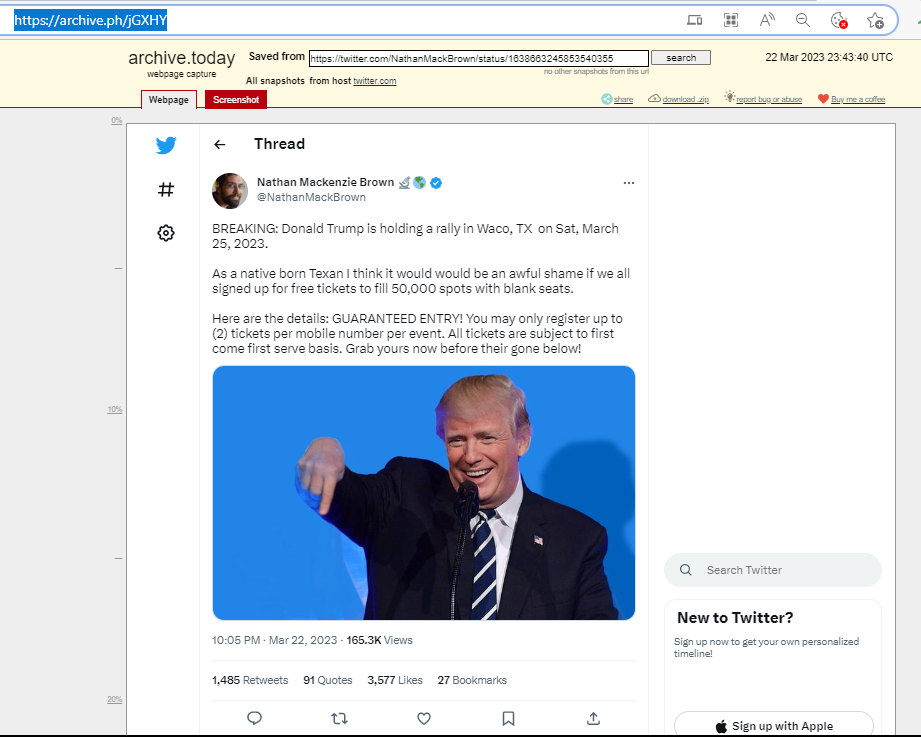Jump to the 0% page position marker

point(117,120)
